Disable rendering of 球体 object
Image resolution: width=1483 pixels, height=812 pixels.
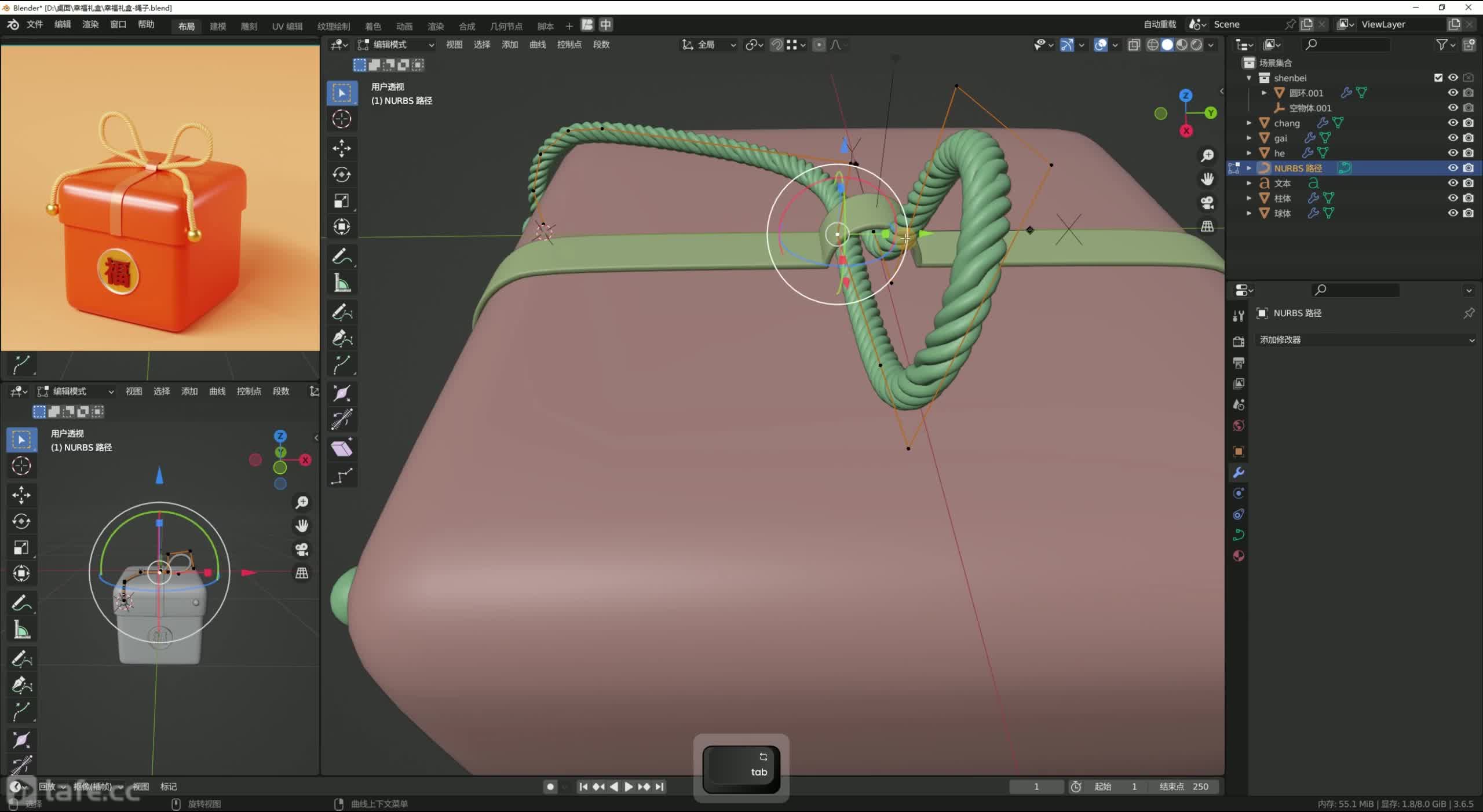(x=1469, y=213)
